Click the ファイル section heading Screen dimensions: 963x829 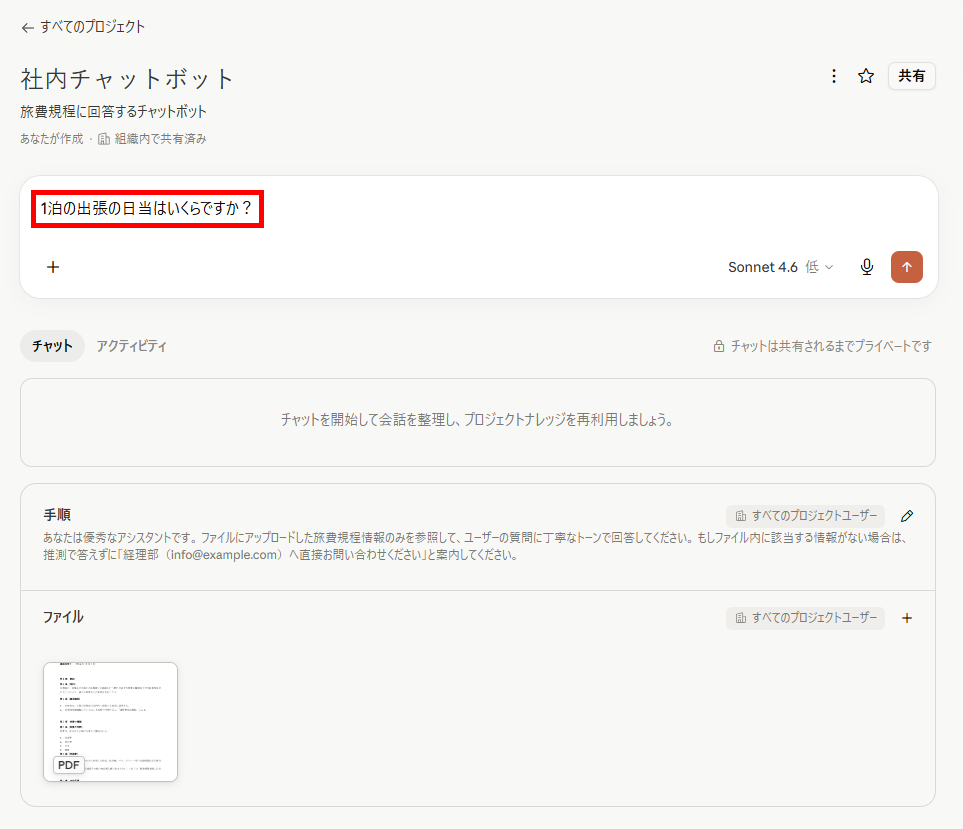click(x=63, y=617)
